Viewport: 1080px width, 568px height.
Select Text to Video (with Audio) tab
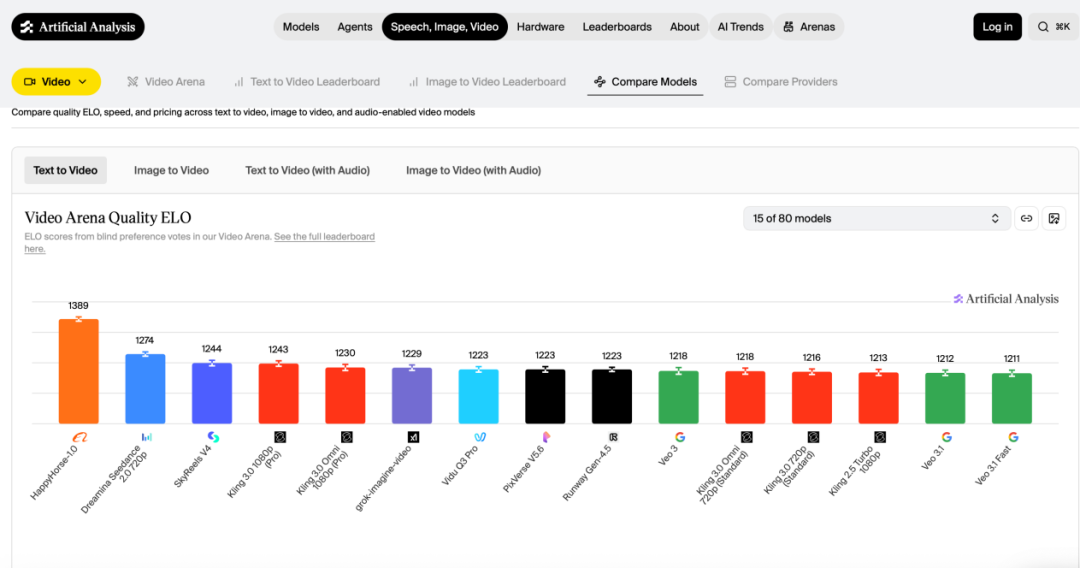pyautogui.click(x=307, y=170)
